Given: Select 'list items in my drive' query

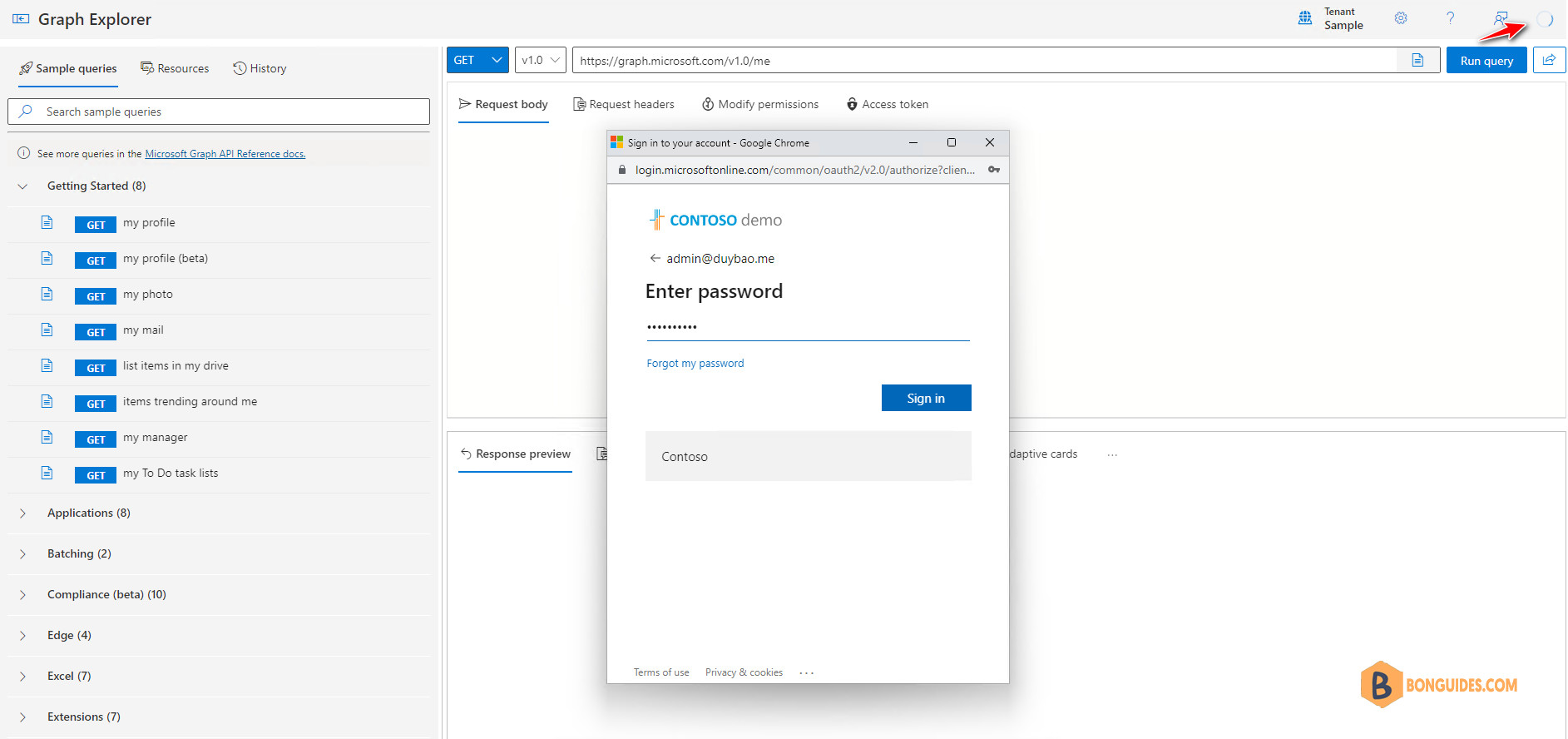Looking at the screenshot, I should [176, 366].
